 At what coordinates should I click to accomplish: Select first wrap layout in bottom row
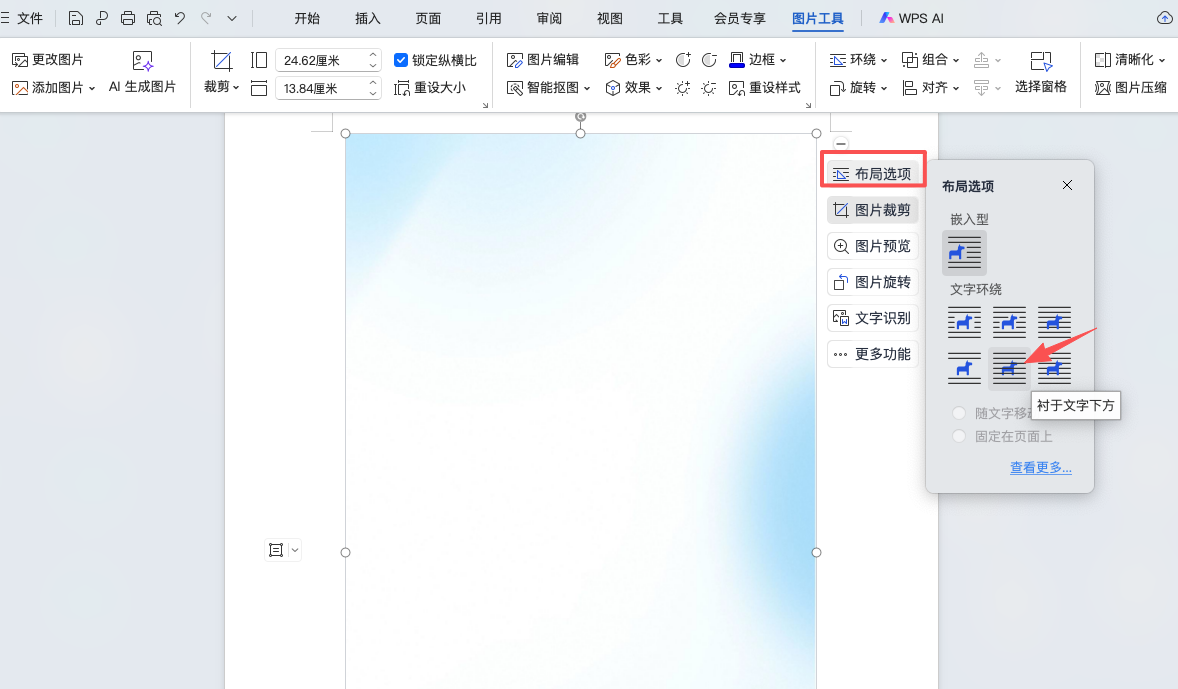pyautogui.click(x=964, y=368)
